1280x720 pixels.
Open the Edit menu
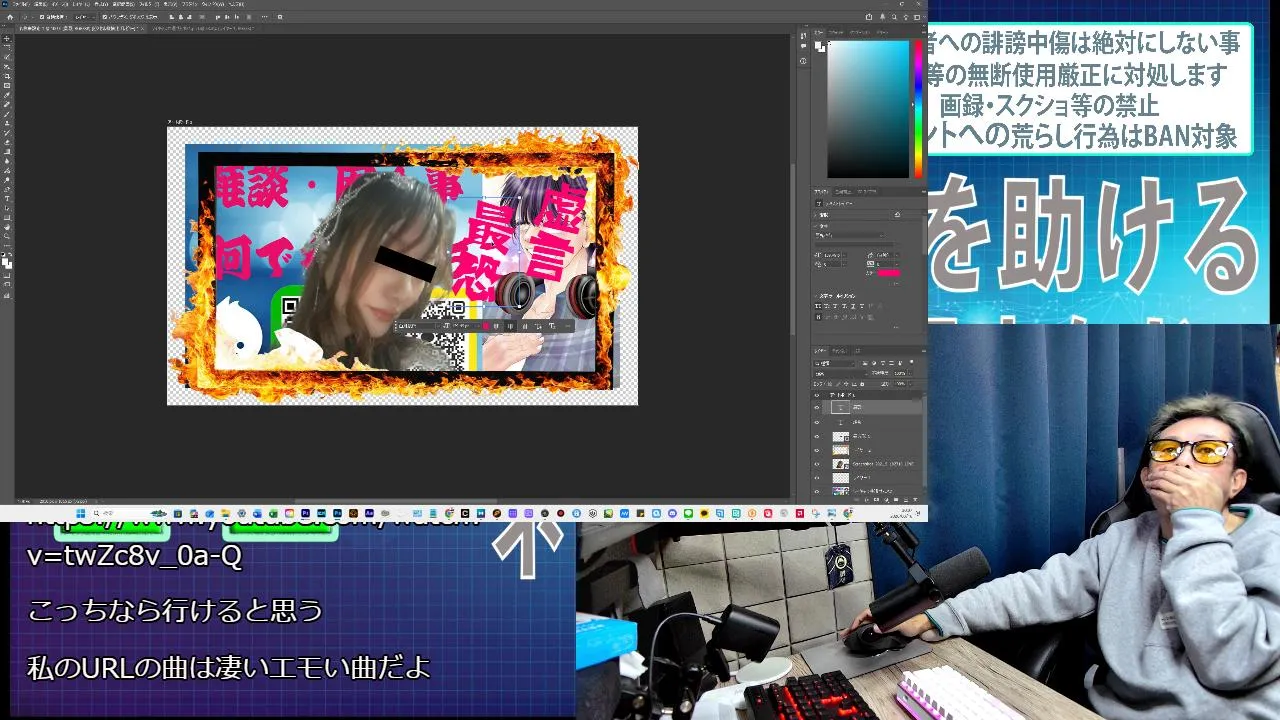[x=40, y=4]
